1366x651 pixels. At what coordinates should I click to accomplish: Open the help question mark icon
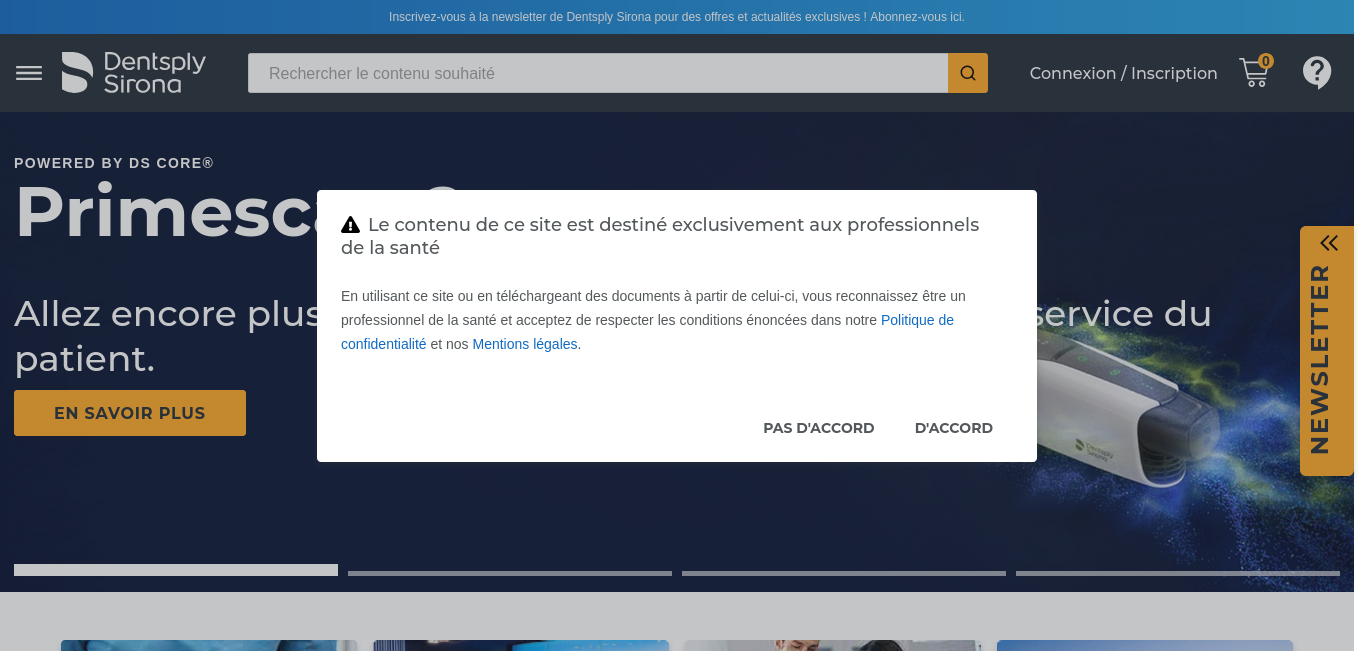(1317, 73)
